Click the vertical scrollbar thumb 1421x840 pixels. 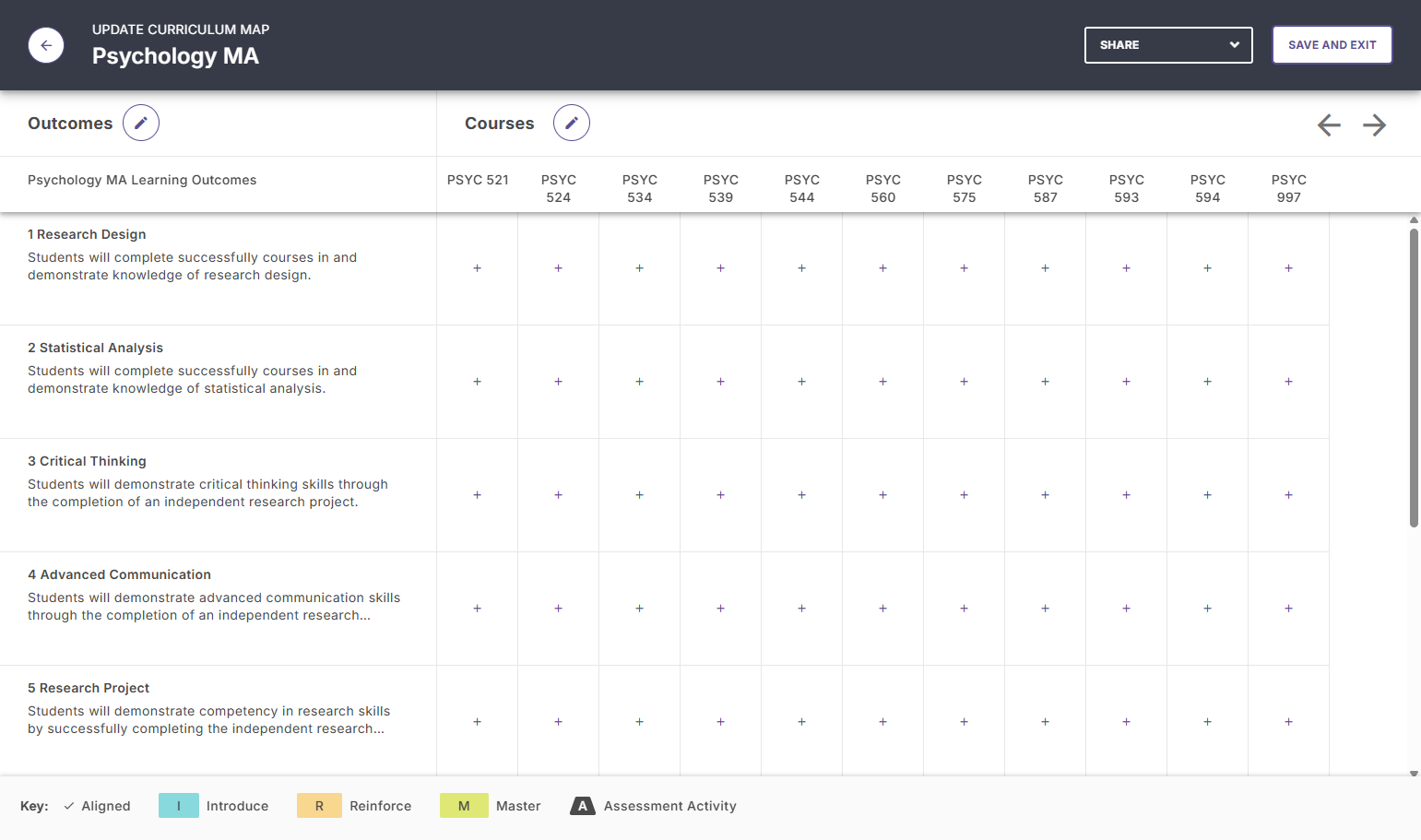coord(1414,378)
